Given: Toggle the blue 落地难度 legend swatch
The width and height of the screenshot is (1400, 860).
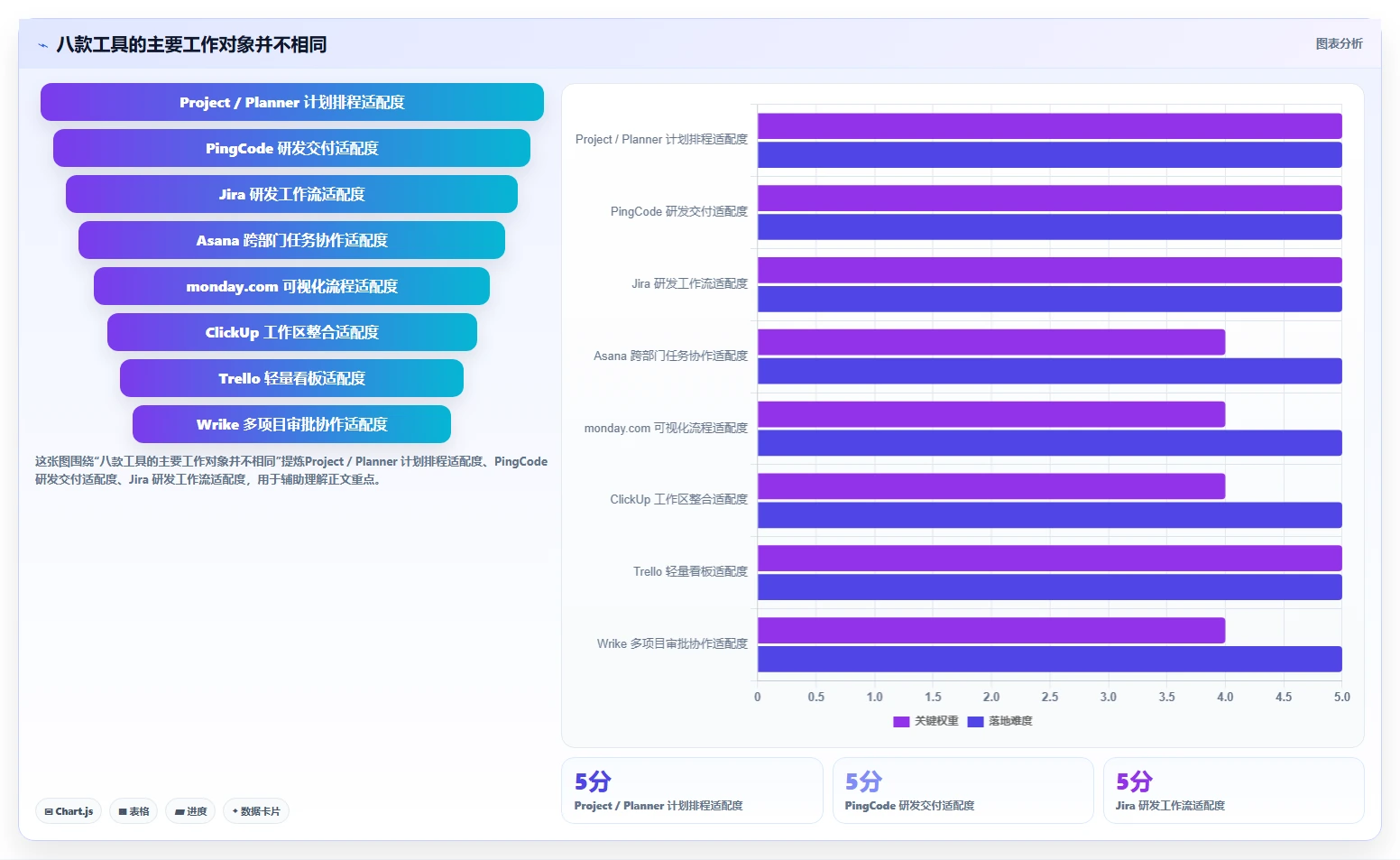Looking at the screenshot, I should click(x=975, y=721).
